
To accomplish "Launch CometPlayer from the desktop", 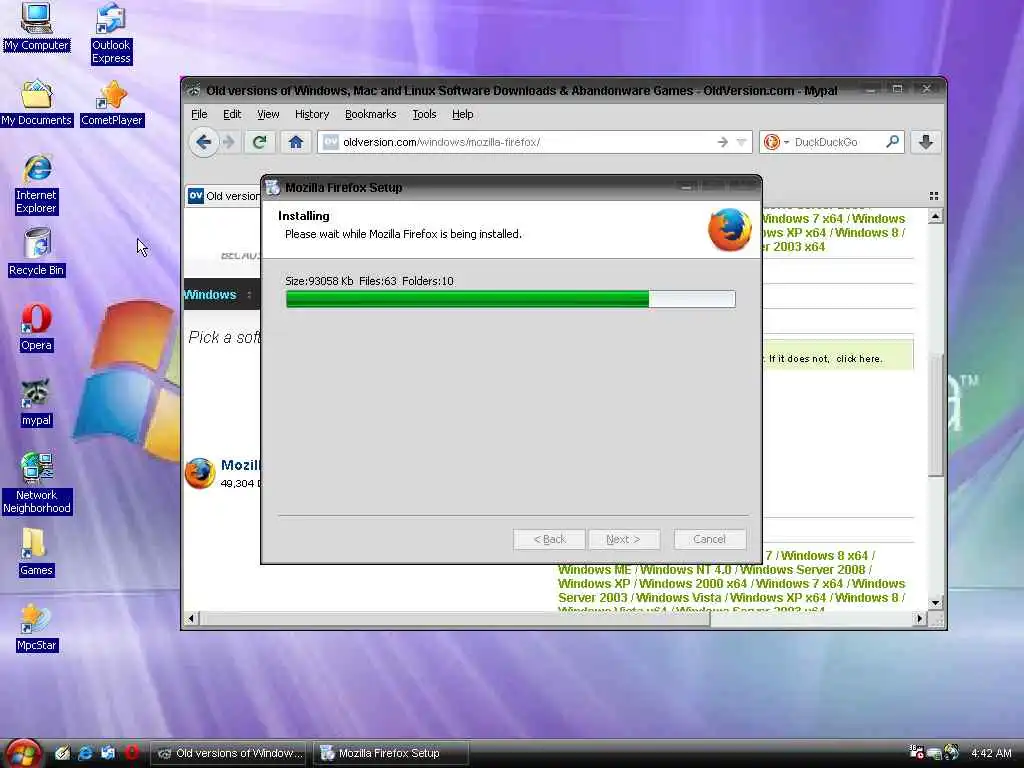I will (x=112, y=102).
